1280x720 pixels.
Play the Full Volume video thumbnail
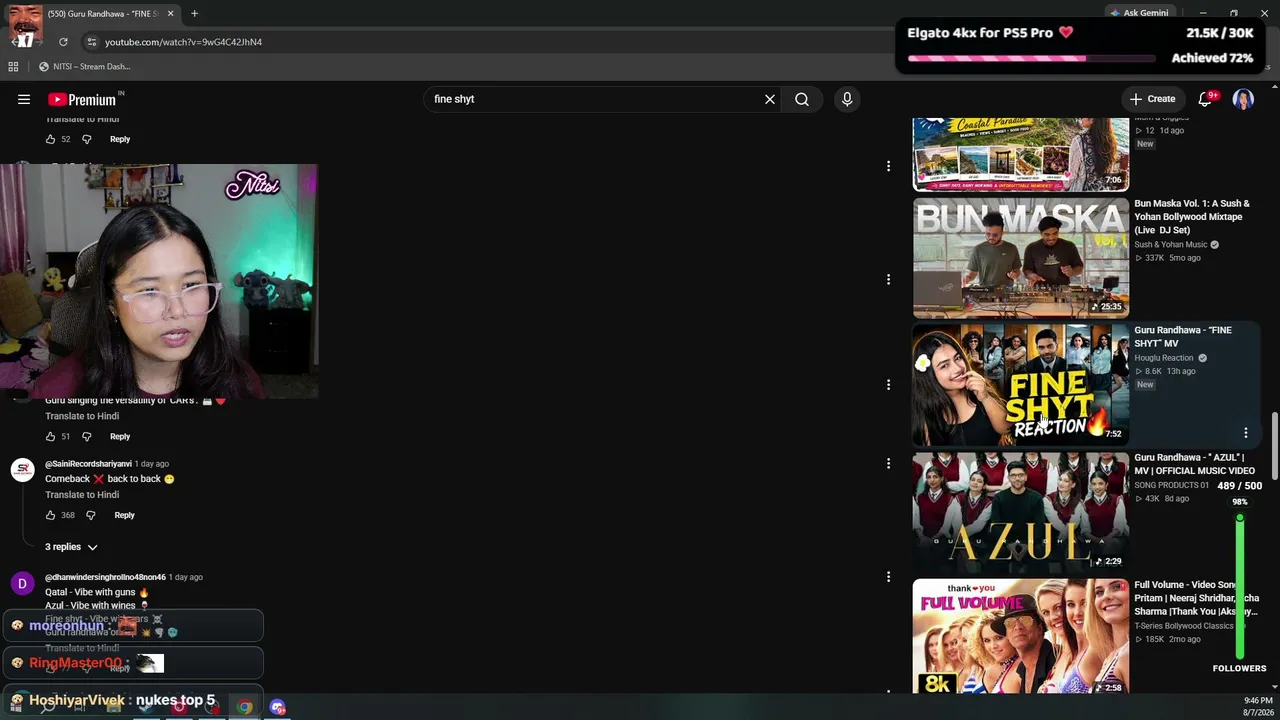(1021, 636)
